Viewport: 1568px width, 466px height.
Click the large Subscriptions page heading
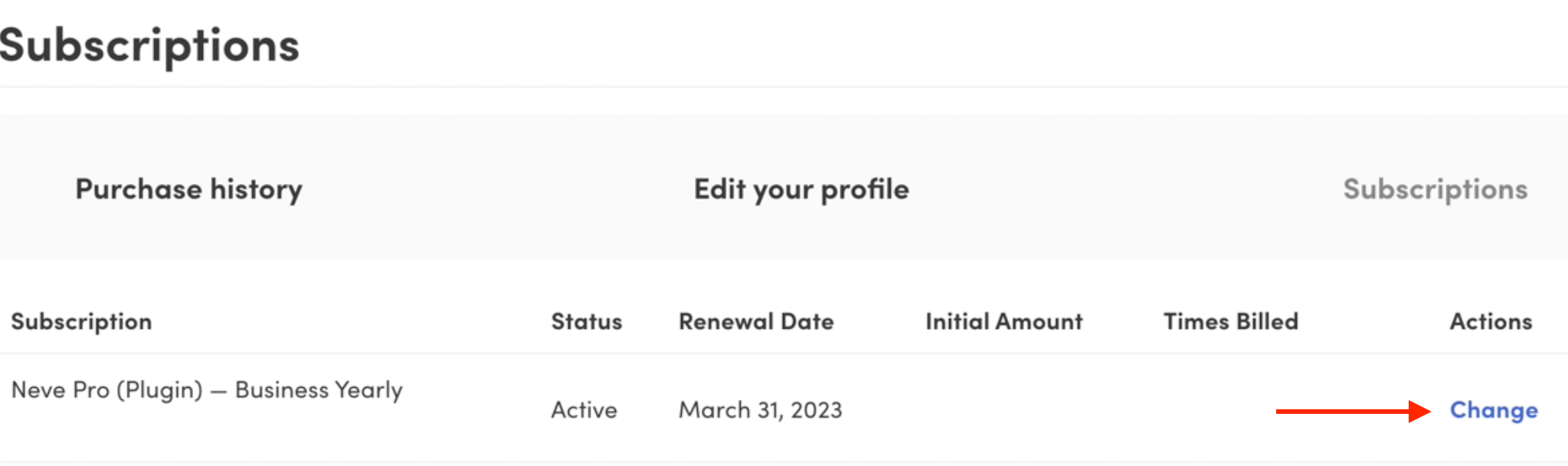[149, 44]
